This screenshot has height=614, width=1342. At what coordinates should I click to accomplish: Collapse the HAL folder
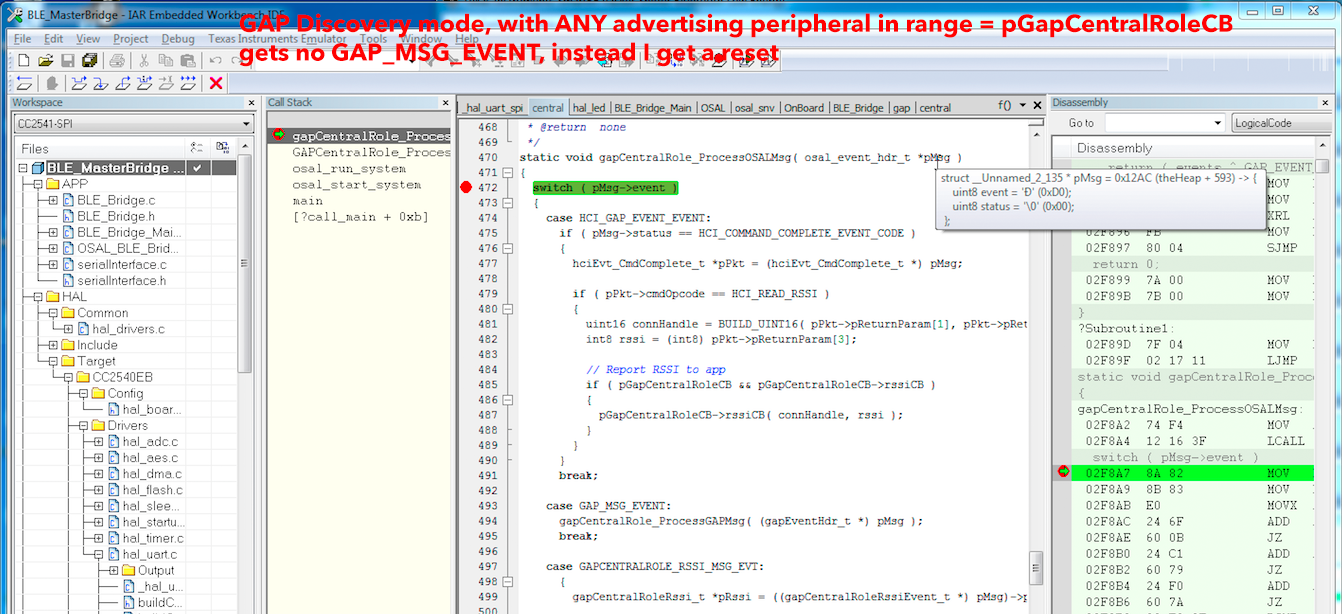(x=38, y=296)
